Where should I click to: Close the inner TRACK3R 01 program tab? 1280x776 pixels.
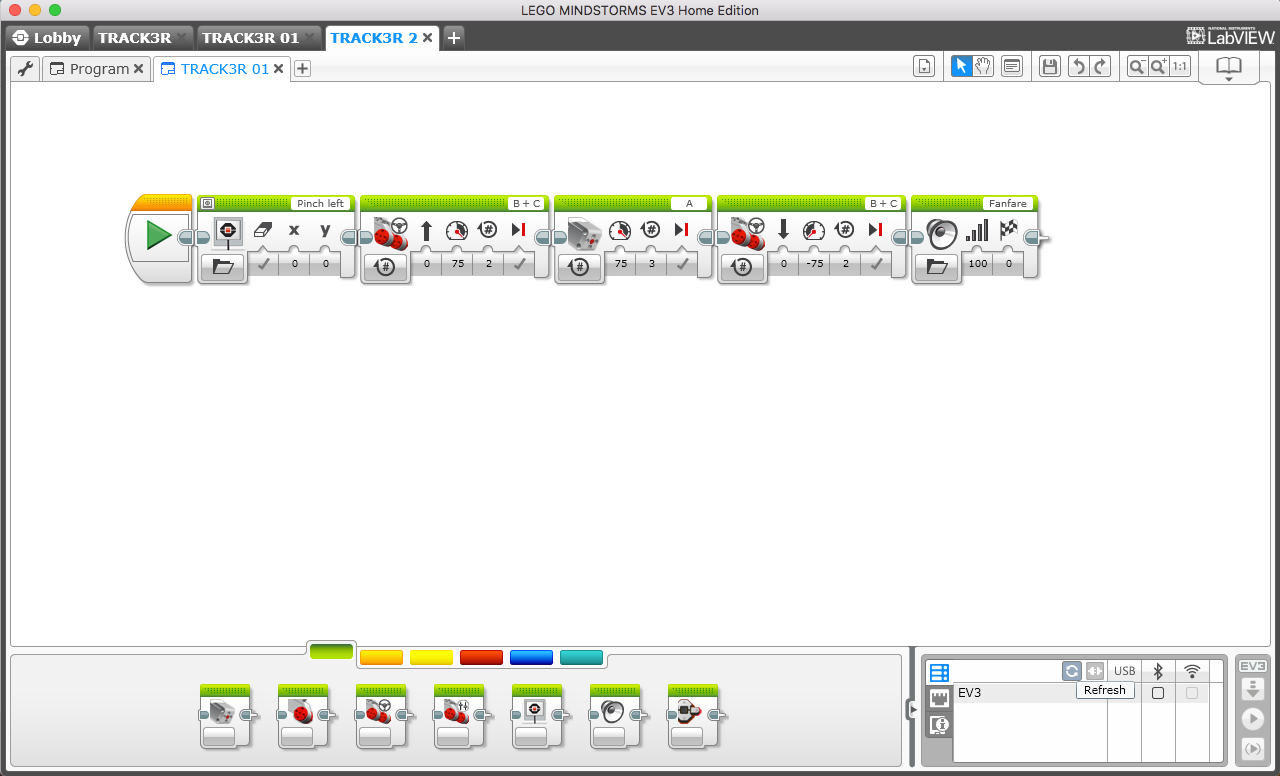tap(279, 69)
